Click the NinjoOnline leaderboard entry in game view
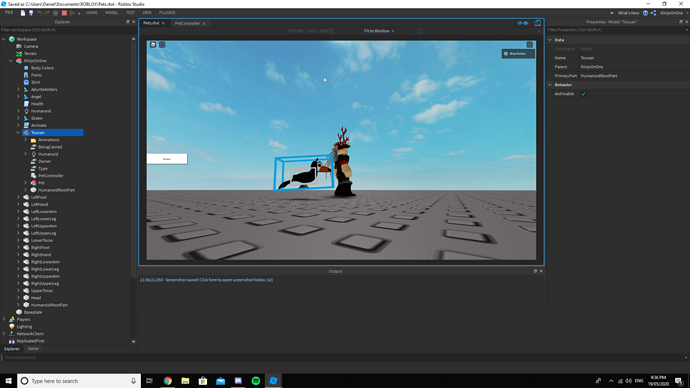The image size is (690, 388). point(518,54)
